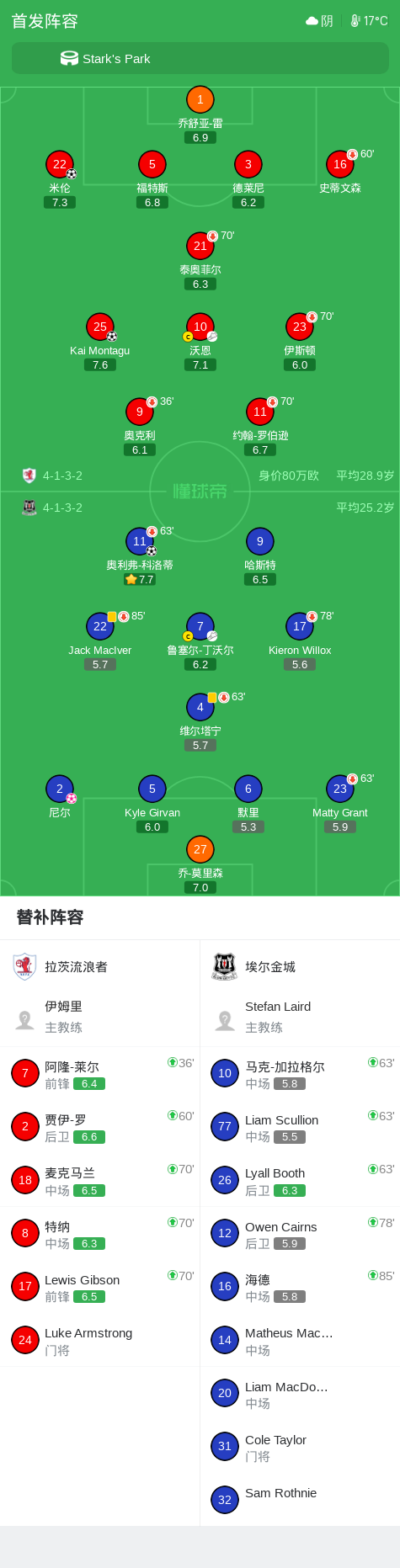Open substitute 阿隆-莱尔 number 7
This screenshot has height=1568, width=400.
click(100, 1073)
